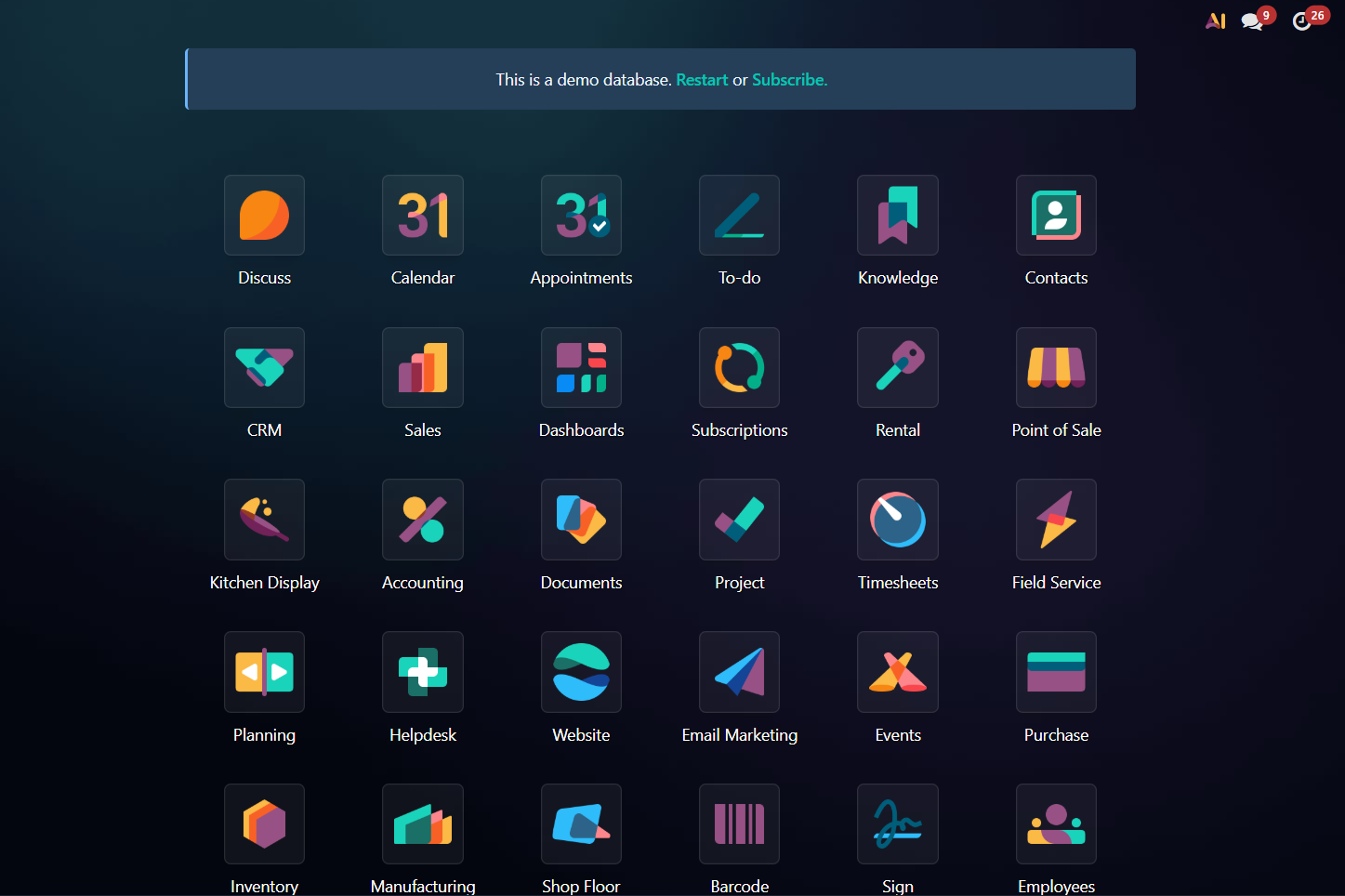The image size is (1345, 896).
Task: Open the Knowledge app
Action: coord(897,216)
